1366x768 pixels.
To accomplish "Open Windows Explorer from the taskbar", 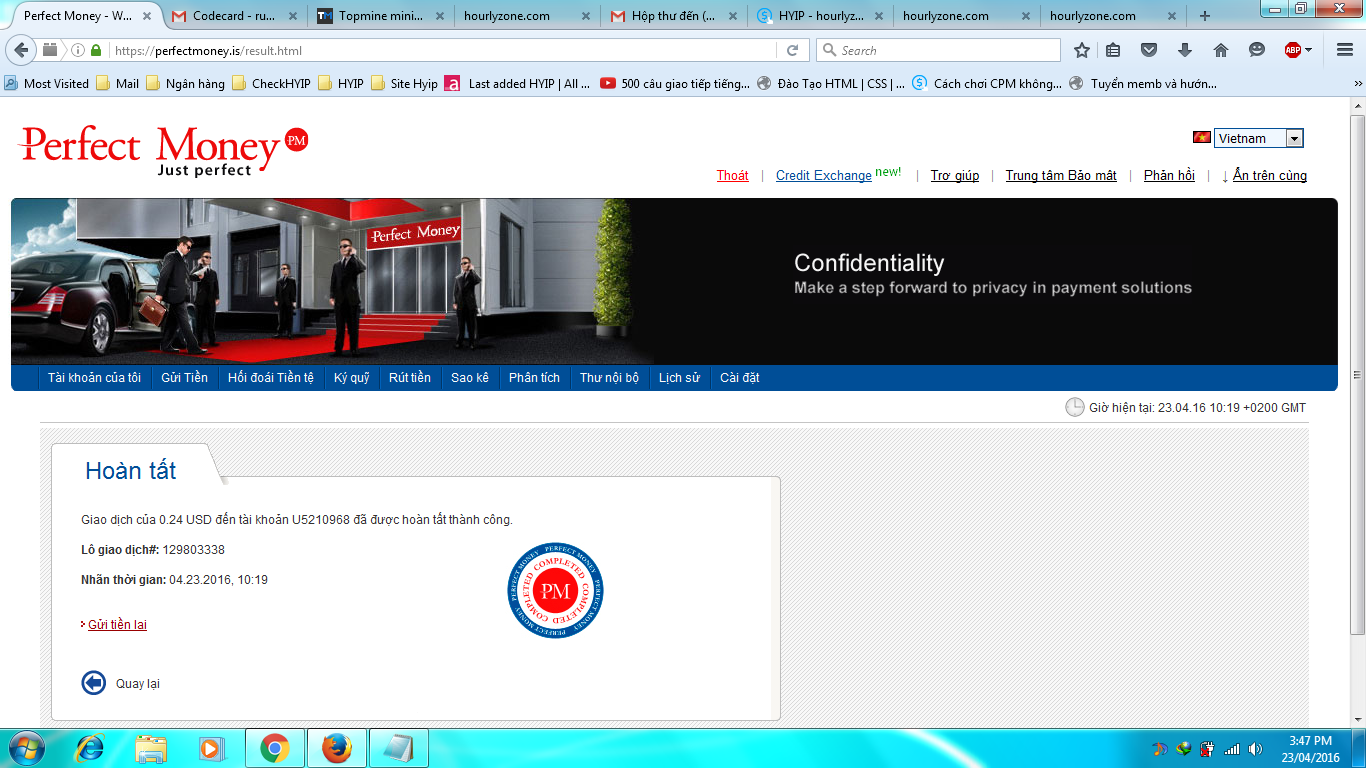I will pos(151,748).
